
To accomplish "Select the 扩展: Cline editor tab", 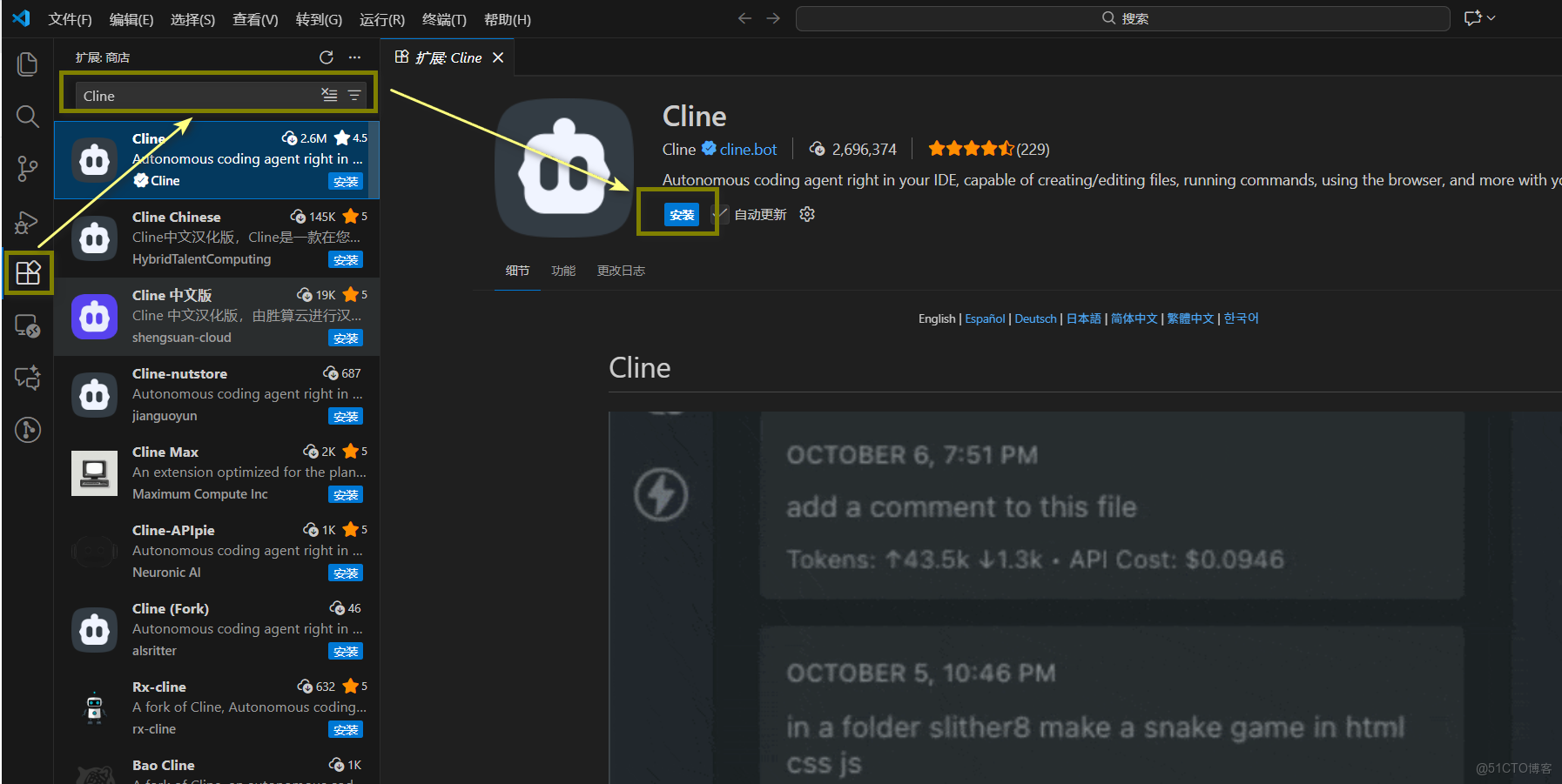I will 448,57.
